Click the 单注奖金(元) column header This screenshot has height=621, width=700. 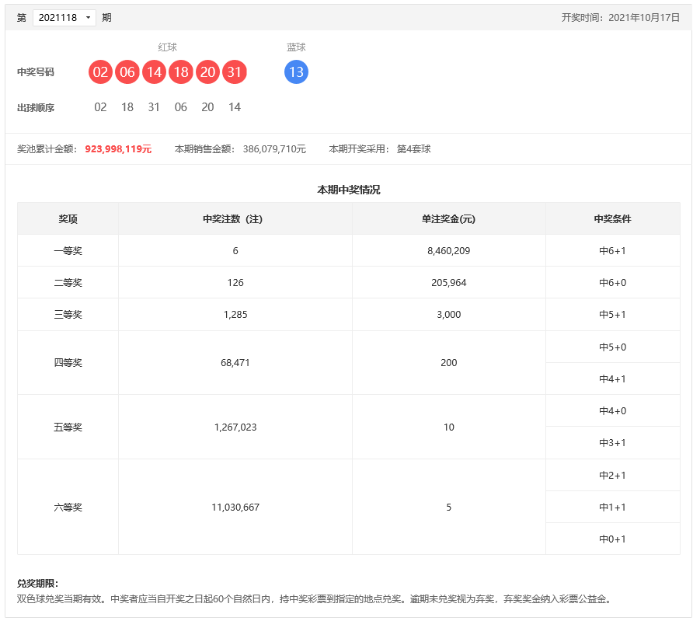449,219
